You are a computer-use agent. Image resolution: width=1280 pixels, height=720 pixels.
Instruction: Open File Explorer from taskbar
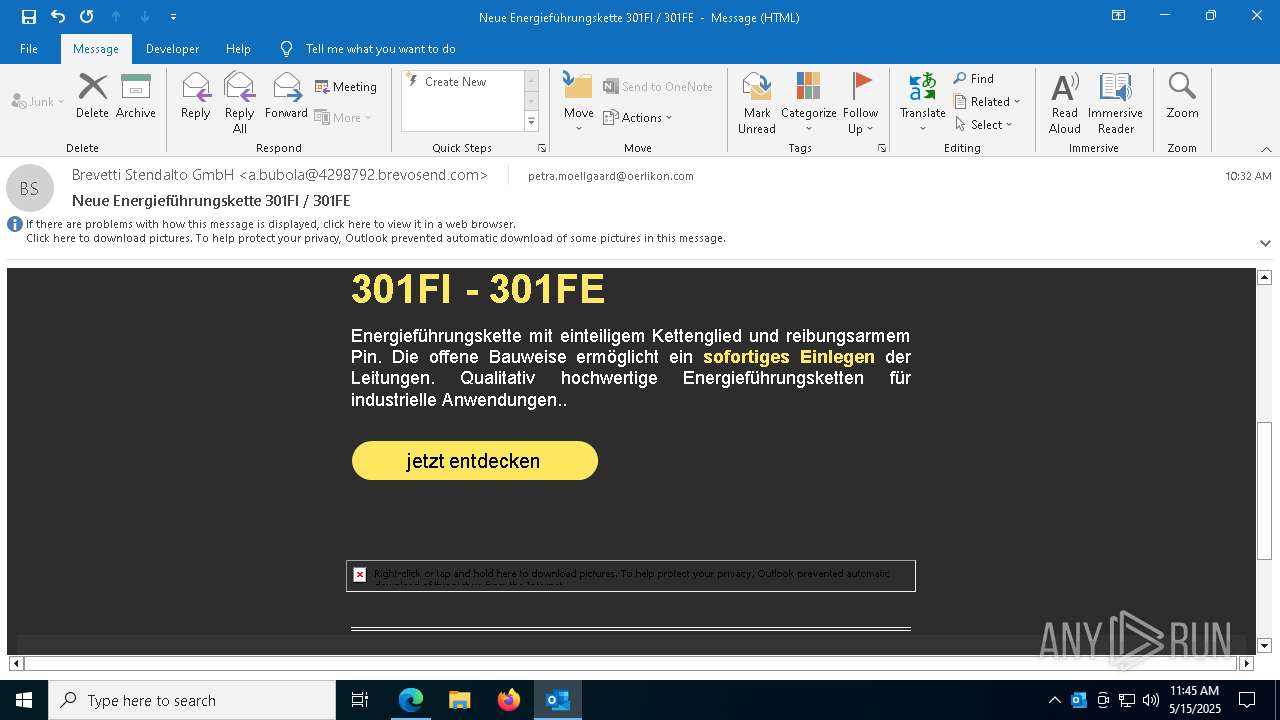[x=460, y=700]
